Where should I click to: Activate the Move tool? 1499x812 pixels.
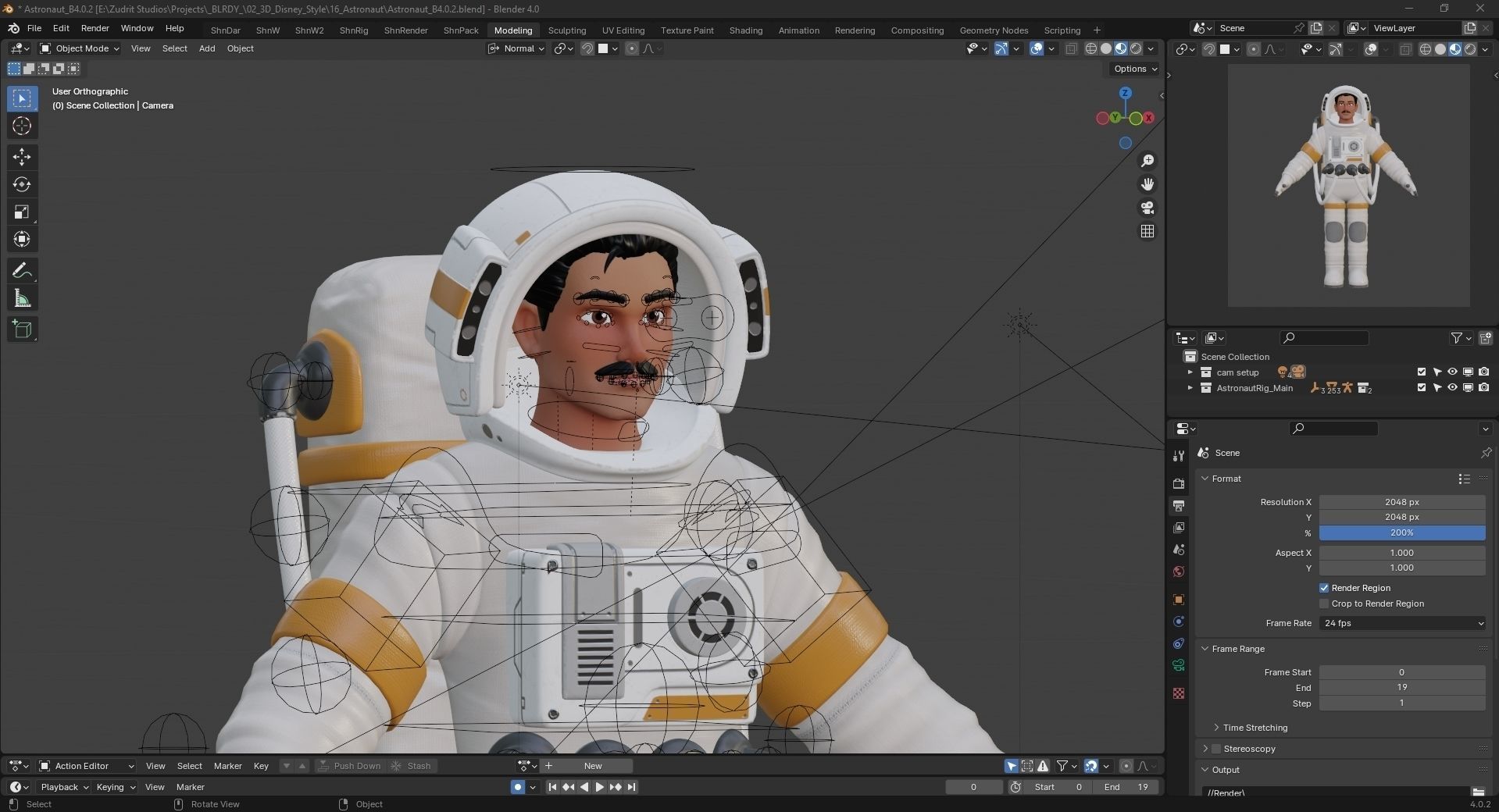coord(22,157)
